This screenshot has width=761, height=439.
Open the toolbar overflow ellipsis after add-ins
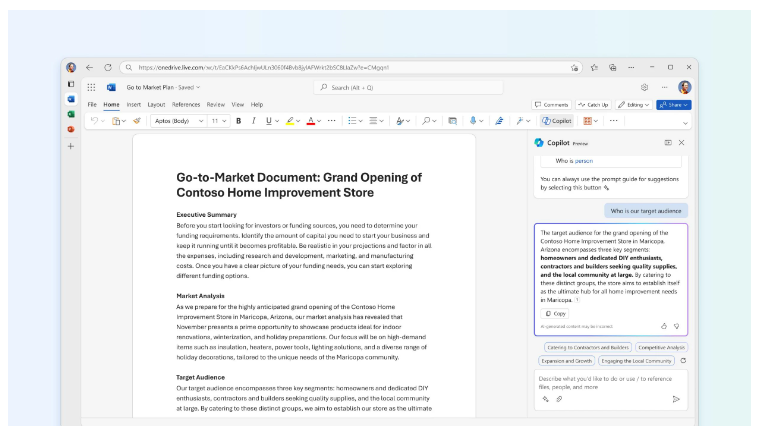pyautogui.click(x=613, y=121)
